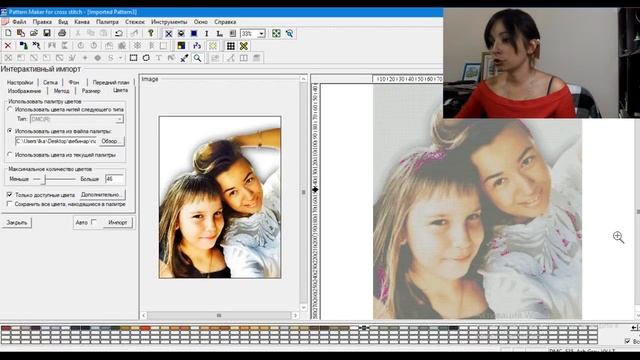Toggle checkbox at bottom-right of palette bar

(628, 340)
